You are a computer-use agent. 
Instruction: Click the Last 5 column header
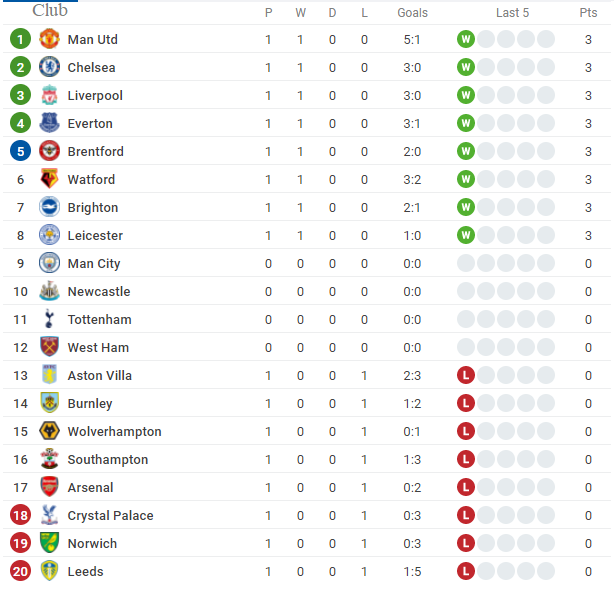click(x=512, y=13)
